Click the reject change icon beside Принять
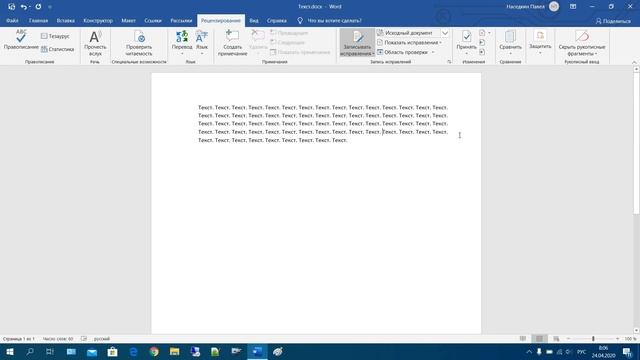The height and width of the screenshot is (360, 640). pos(482,33)
